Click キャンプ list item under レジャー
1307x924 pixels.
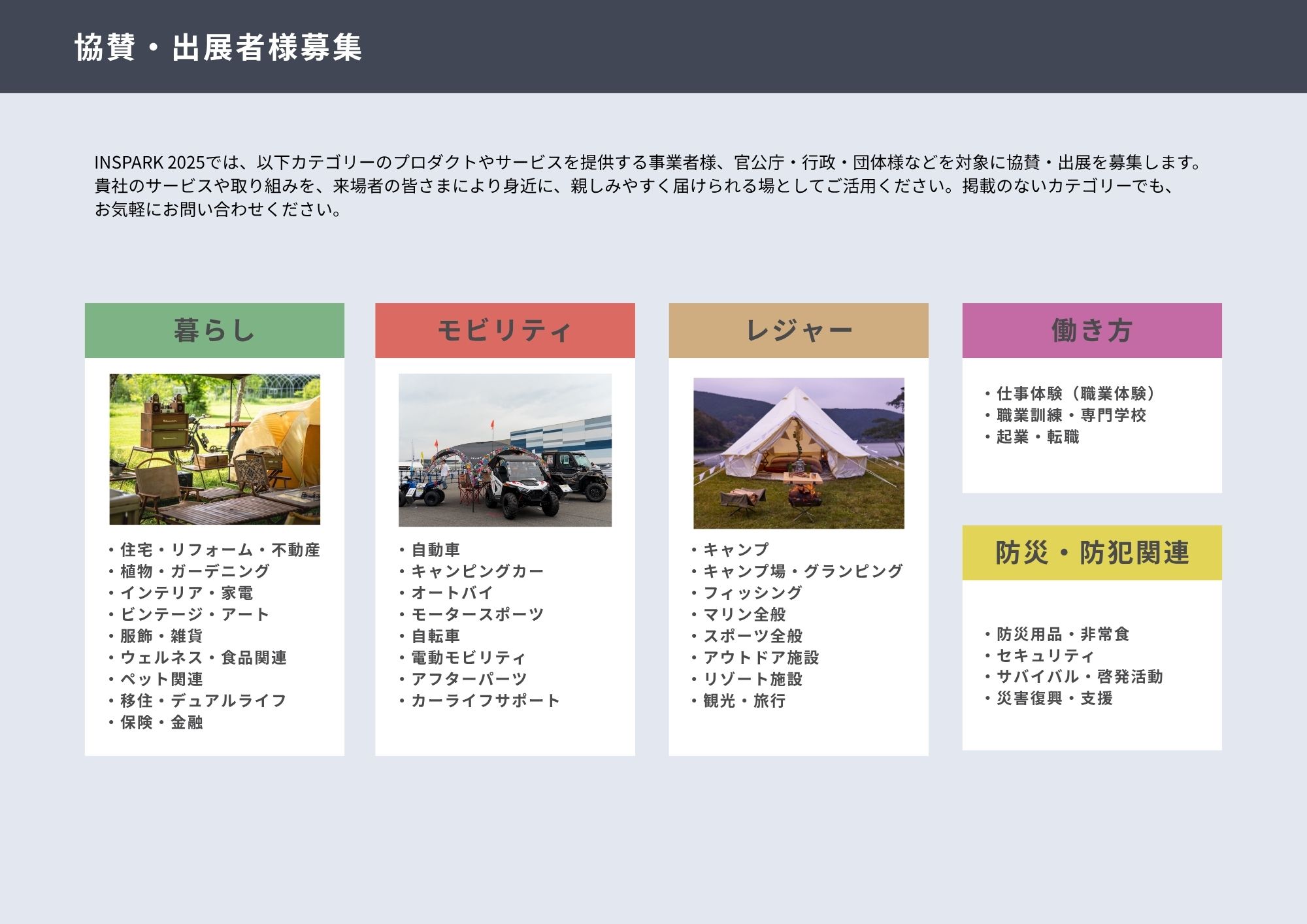coord(729,550)
